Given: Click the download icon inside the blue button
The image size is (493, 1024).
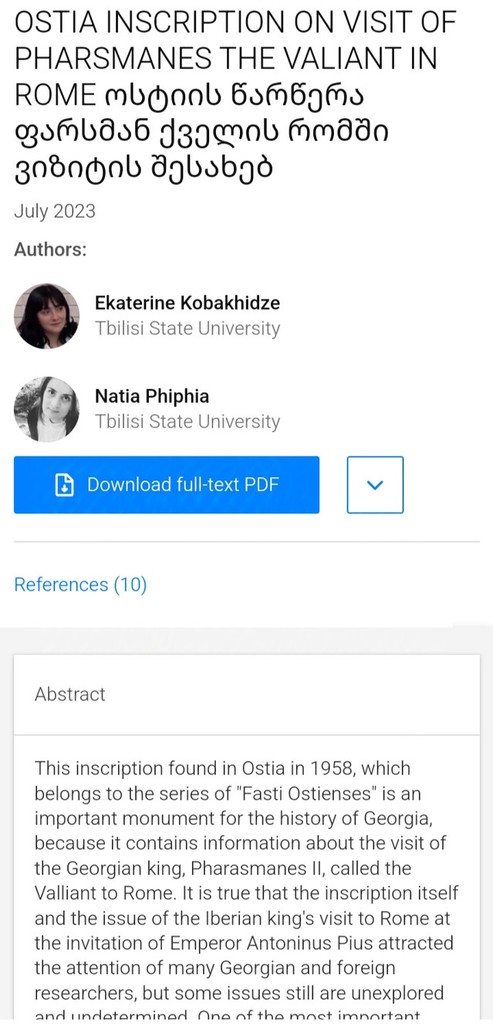Looking at the screenshot, I should (x=64, y=485).
